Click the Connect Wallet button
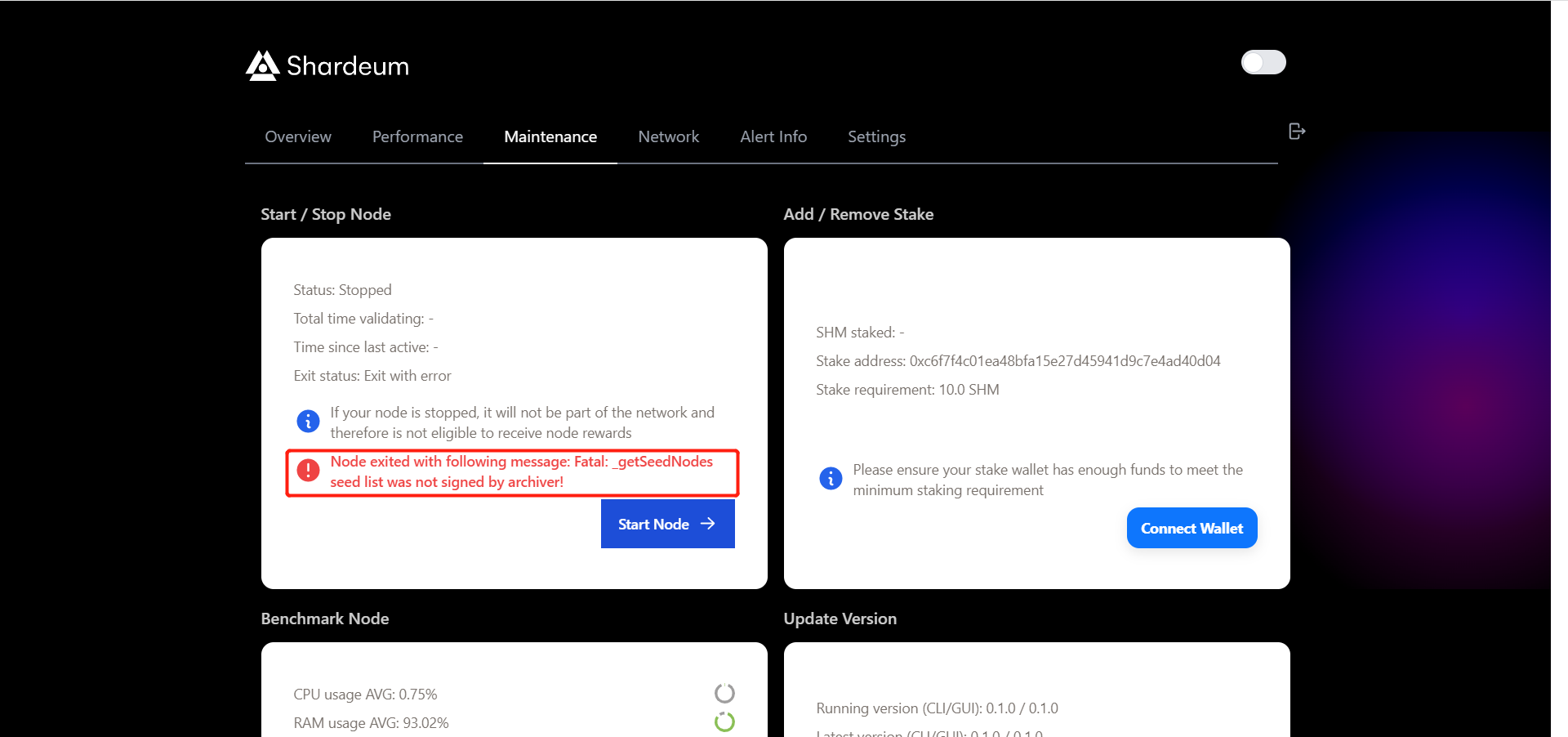The width and height of the screenshot is (1568, 737). [1192, 528]
